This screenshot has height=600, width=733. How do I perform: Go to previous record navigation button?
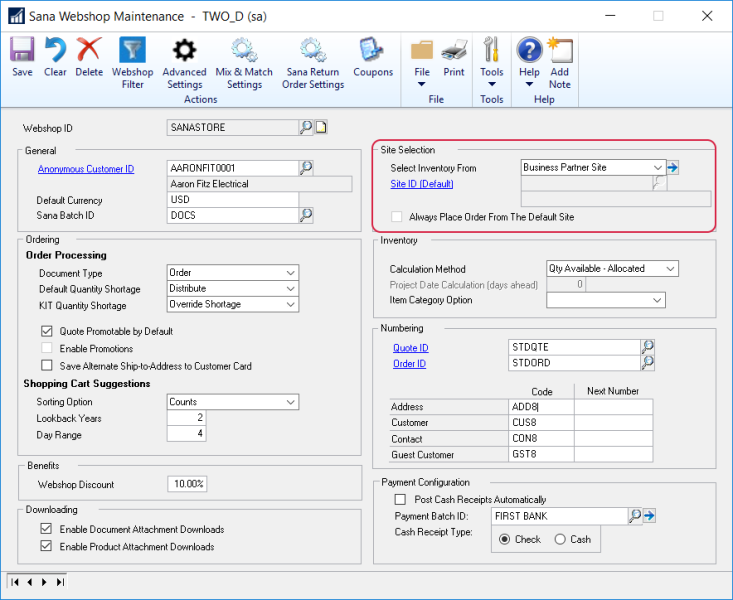[x=30, y=582]
